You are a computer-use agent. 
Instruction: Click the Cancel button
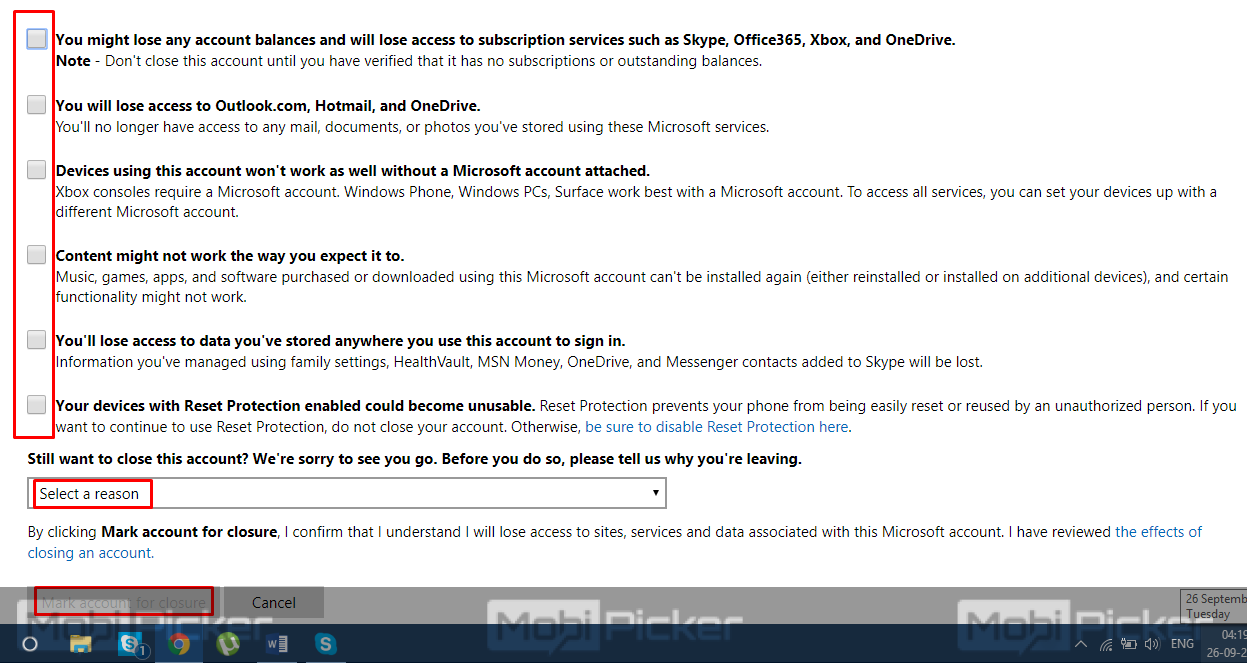274,602
